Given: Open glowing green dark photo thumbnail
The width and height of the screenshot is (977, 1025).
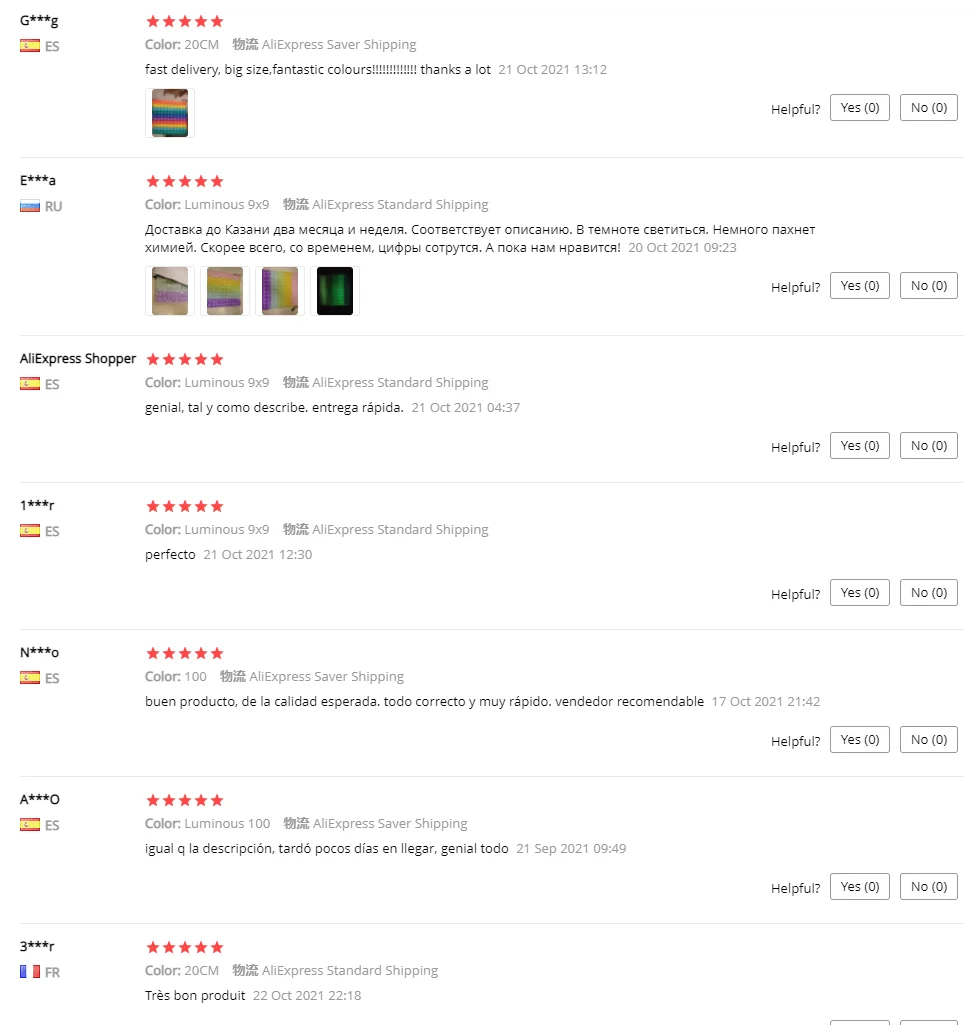Looking at the screenshot, I should (x=335, y=291).
